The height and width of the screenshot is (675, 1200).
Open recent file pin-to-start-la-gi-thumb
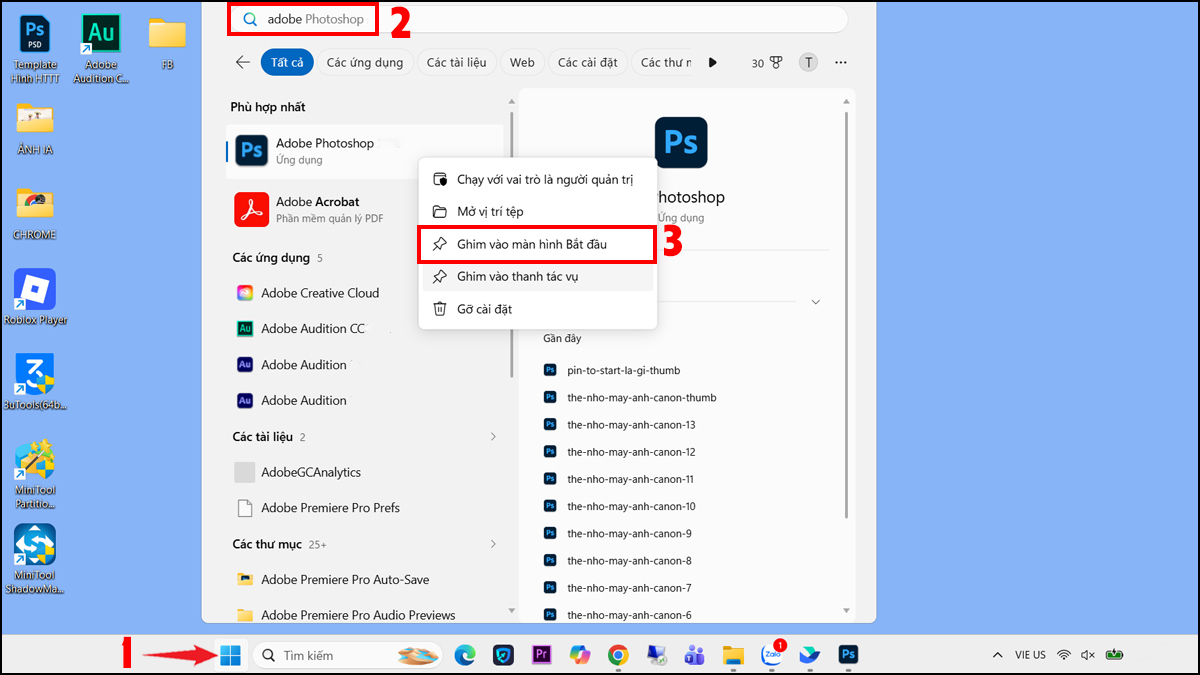612,370
